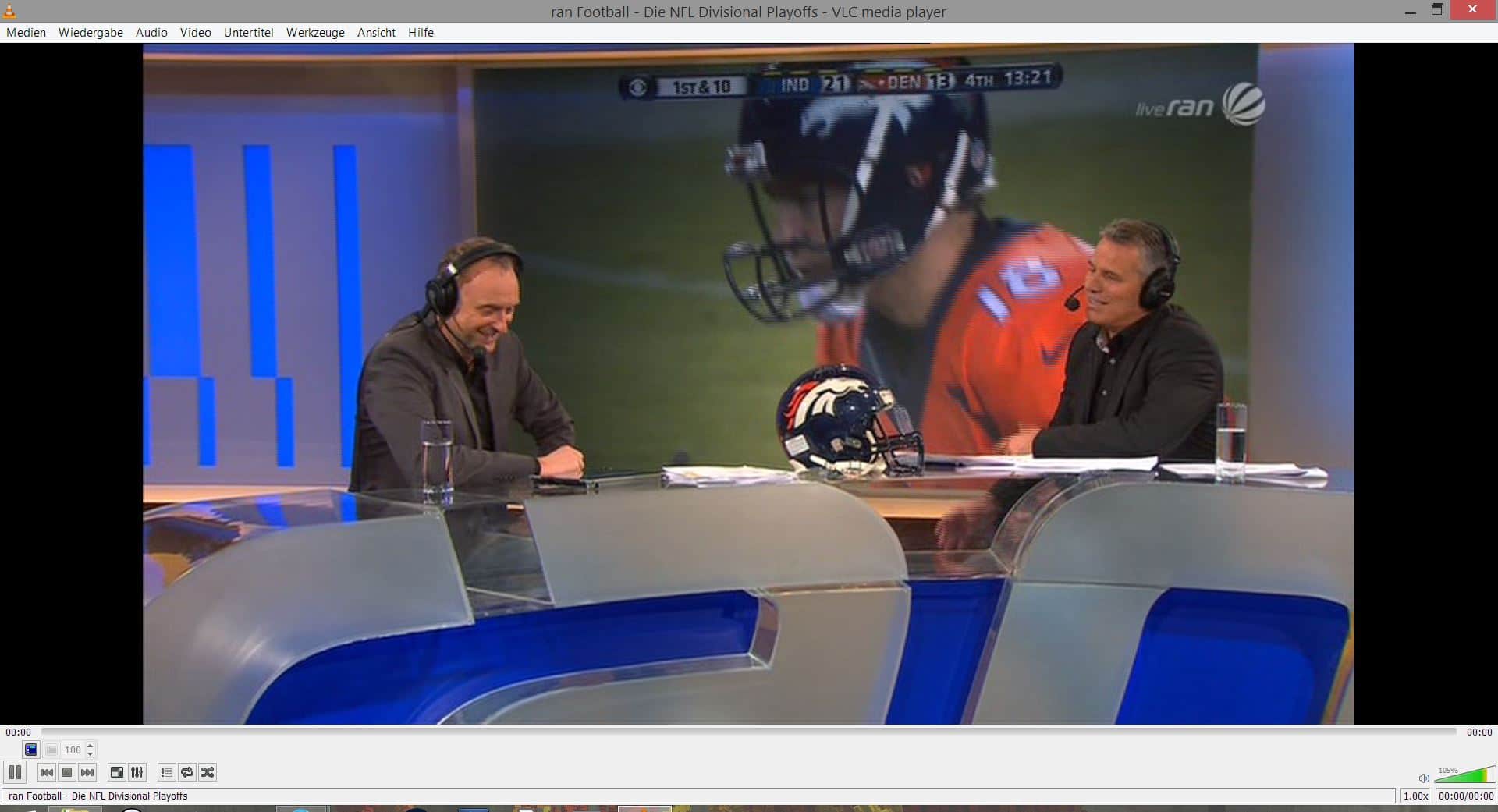Click the blue teletext button

tap(31, 750)
